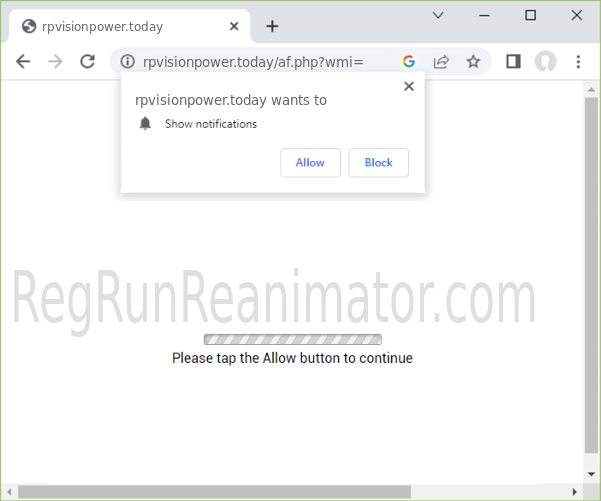Toggle the browser side panel

(513, 61)
